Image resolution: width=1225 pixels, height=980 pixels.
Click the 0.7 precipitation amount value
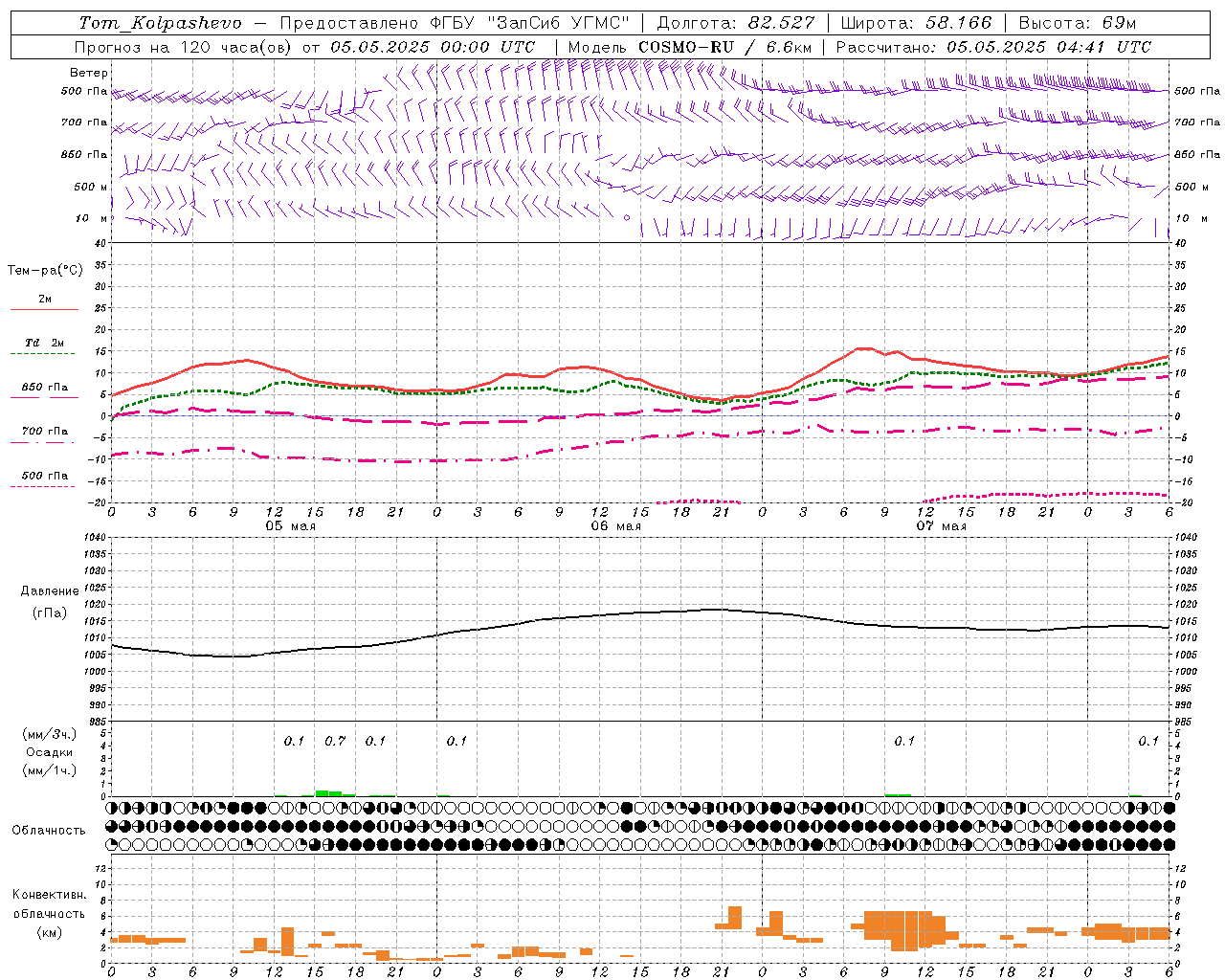click(335, 741)
